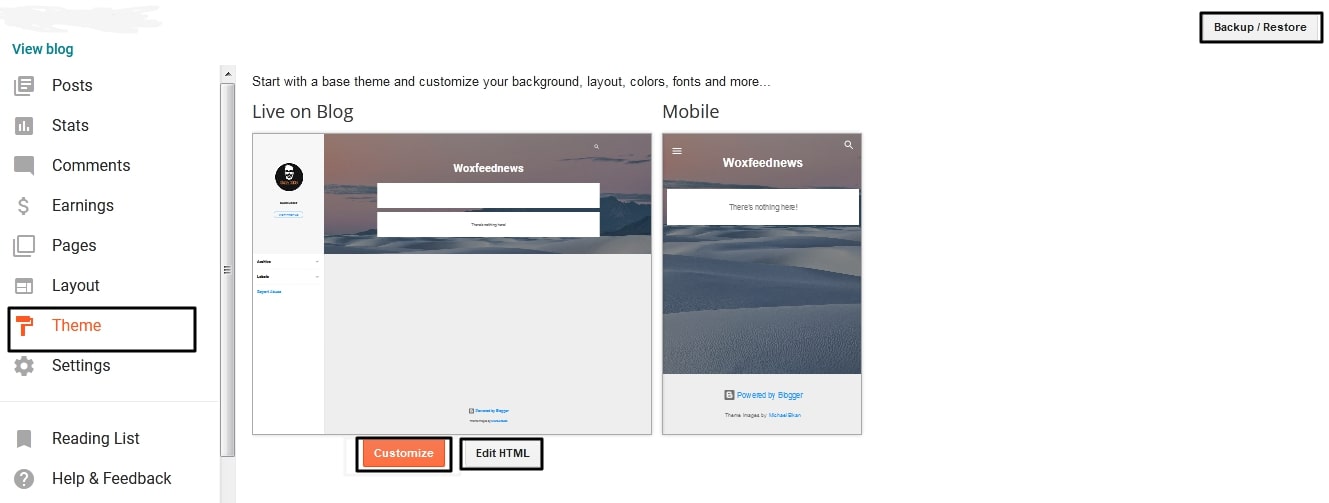Click the Backup / Restore button
This screenshot has height=503, width=1329.
[x=1260, y=27]
